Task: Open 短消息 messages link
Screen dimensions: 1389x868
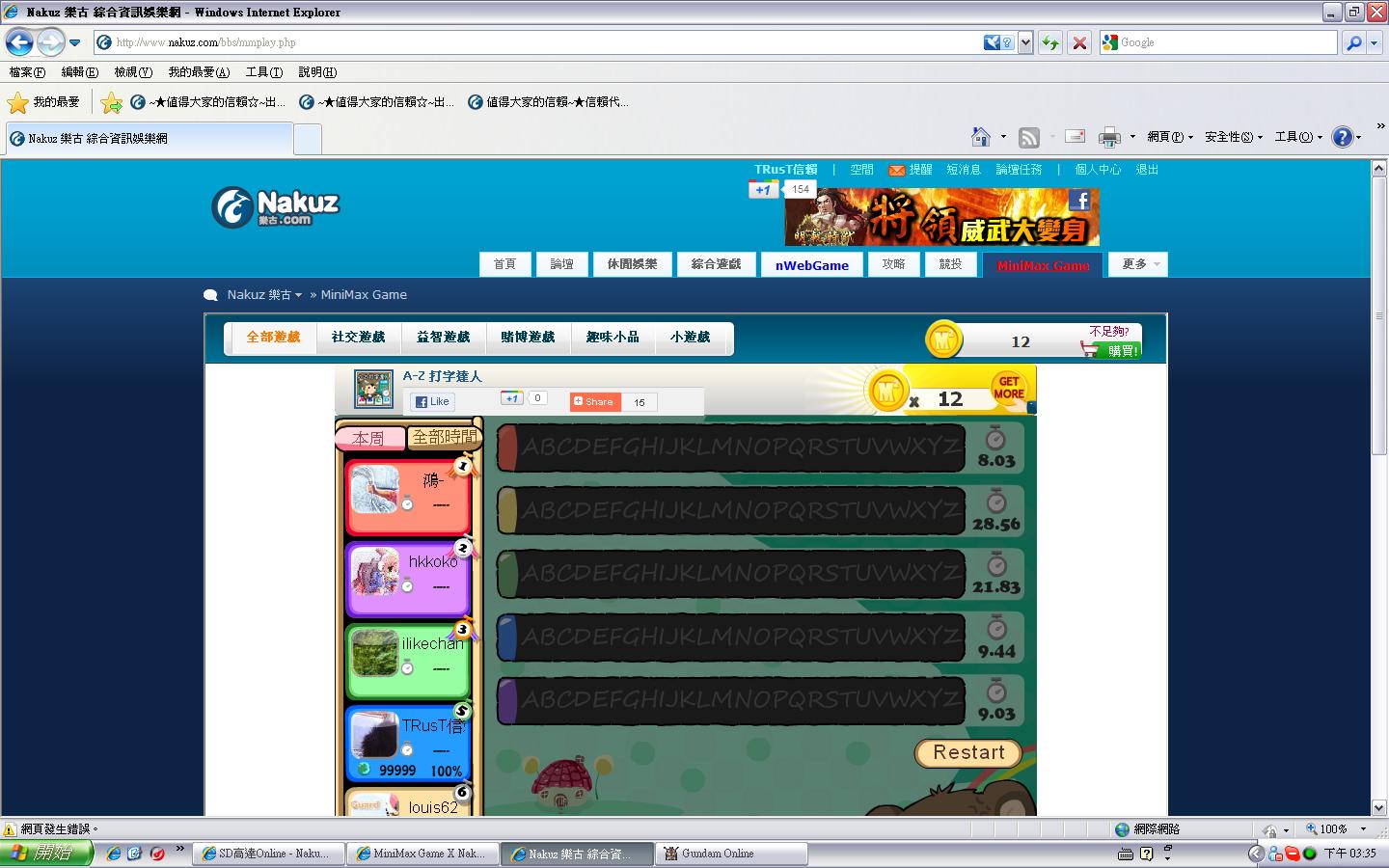Action: (x=963, y=170)
